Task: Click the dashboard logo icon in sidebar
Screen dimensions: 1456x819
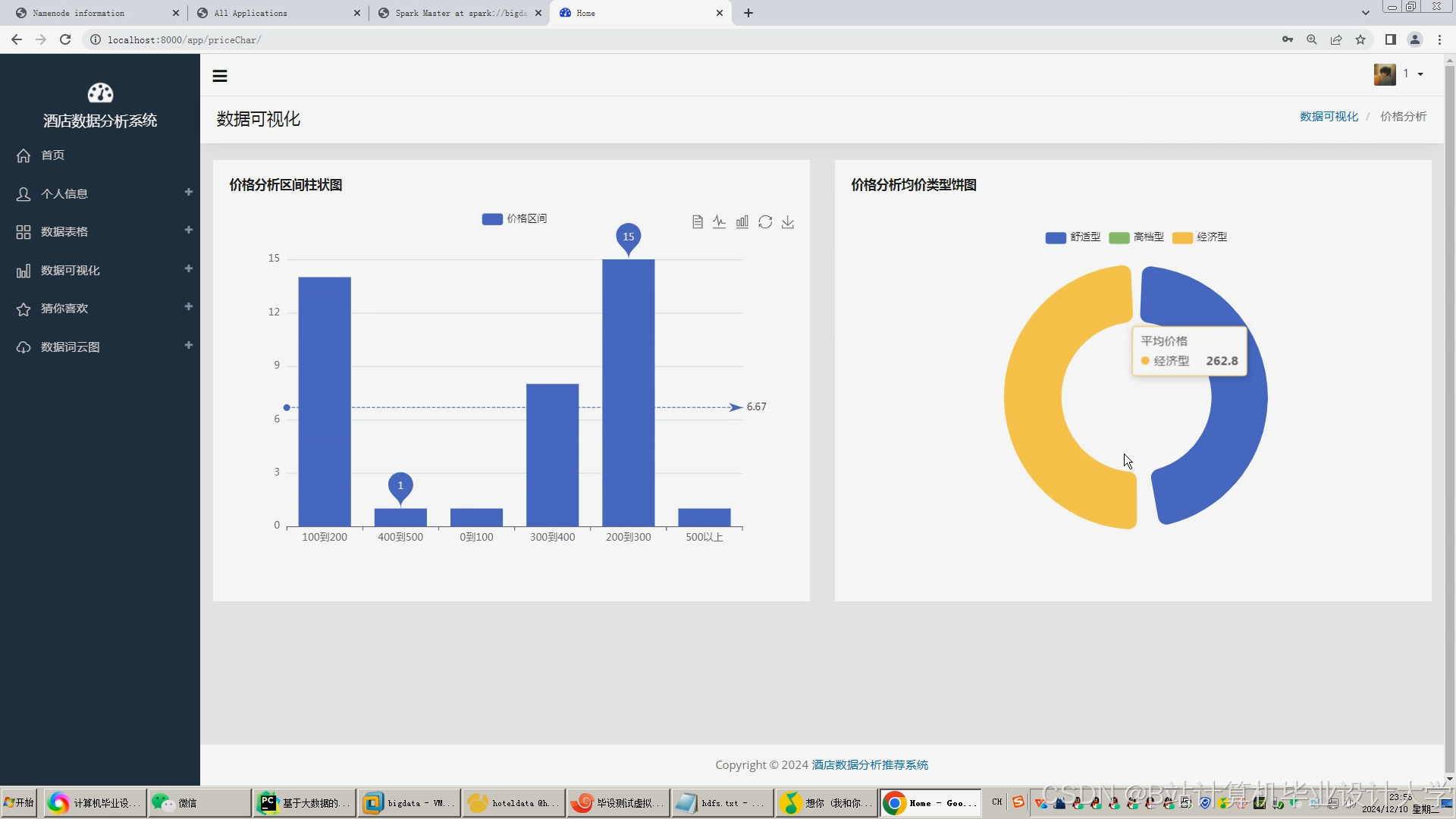Action: [x=100, y=93]
